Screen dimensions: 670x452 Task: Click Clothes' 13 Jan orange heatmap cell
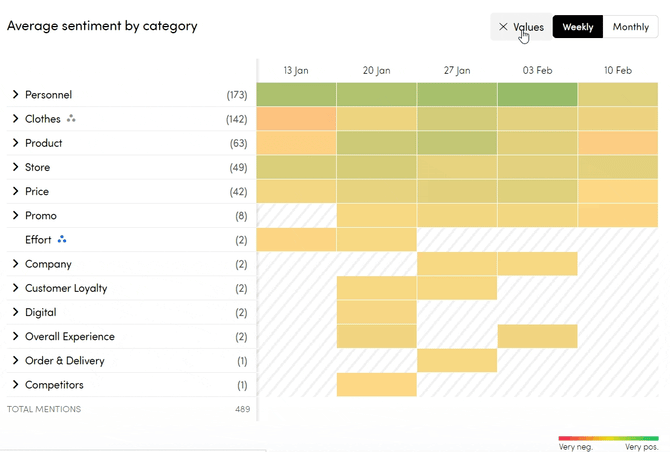click(296, 119)
